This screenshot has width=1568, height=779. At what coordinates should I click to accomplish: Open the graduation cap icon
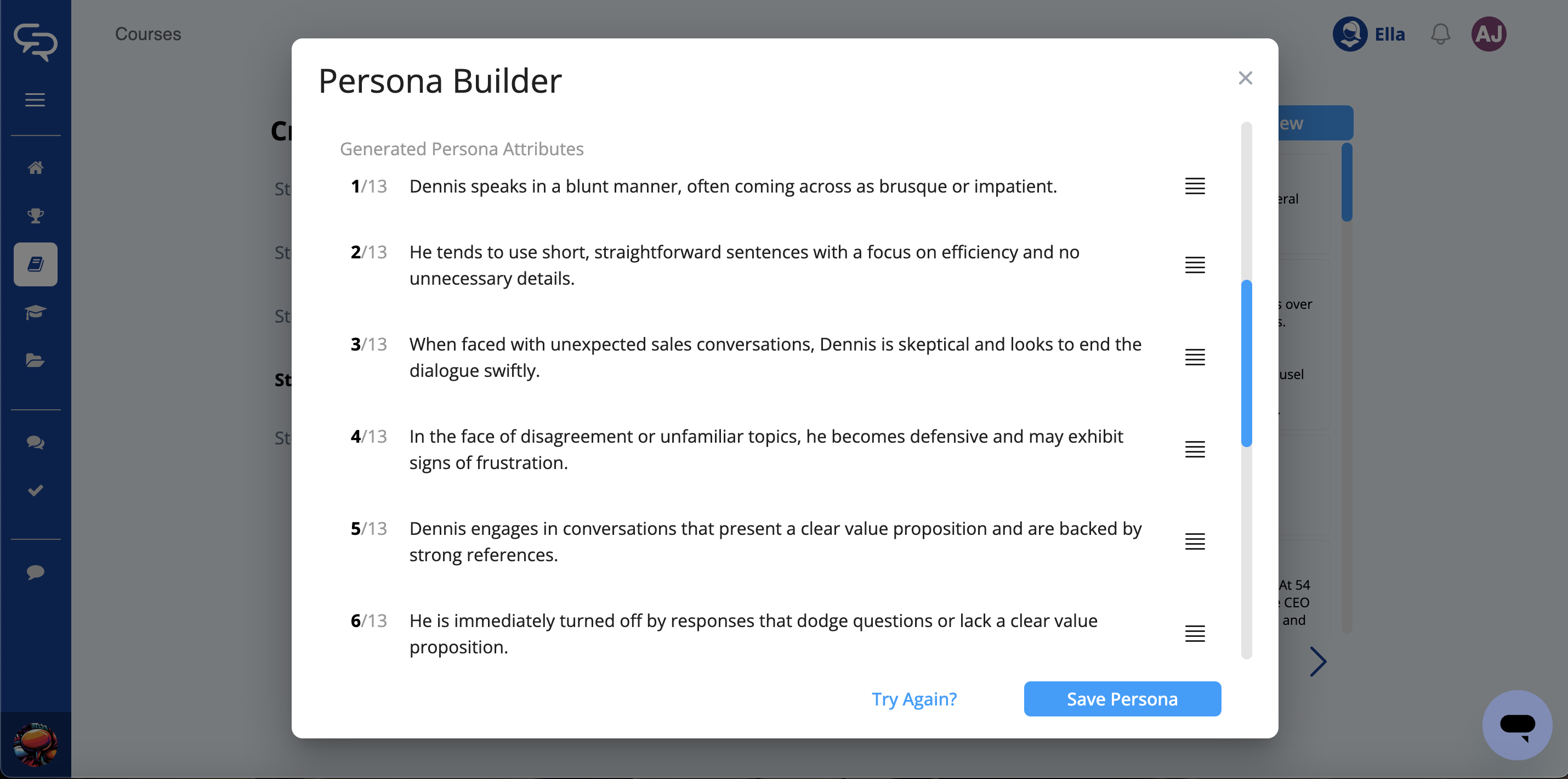[35, 313]
